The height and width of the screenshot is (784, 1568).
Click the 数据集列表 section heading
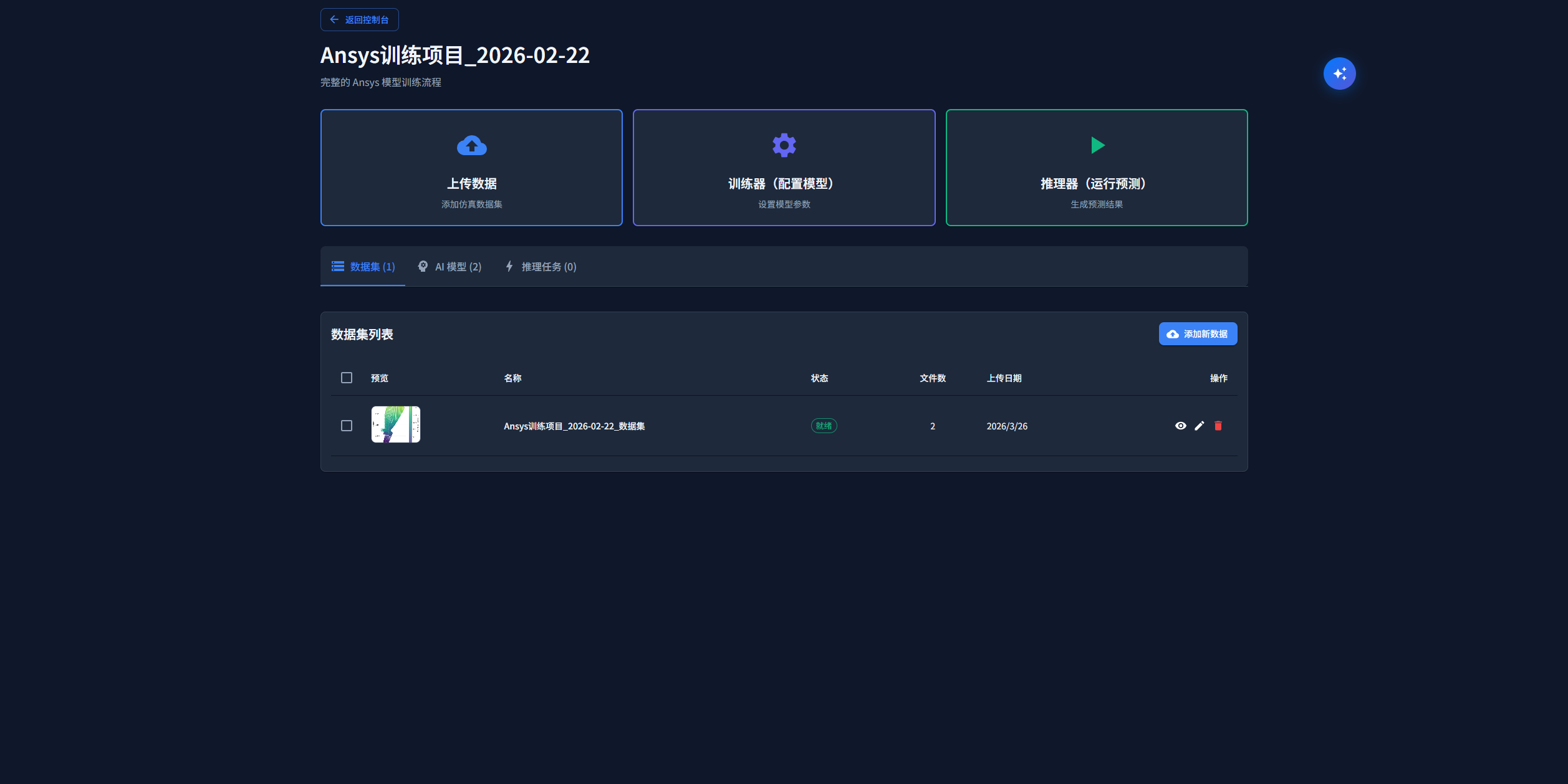coord(362,335)
